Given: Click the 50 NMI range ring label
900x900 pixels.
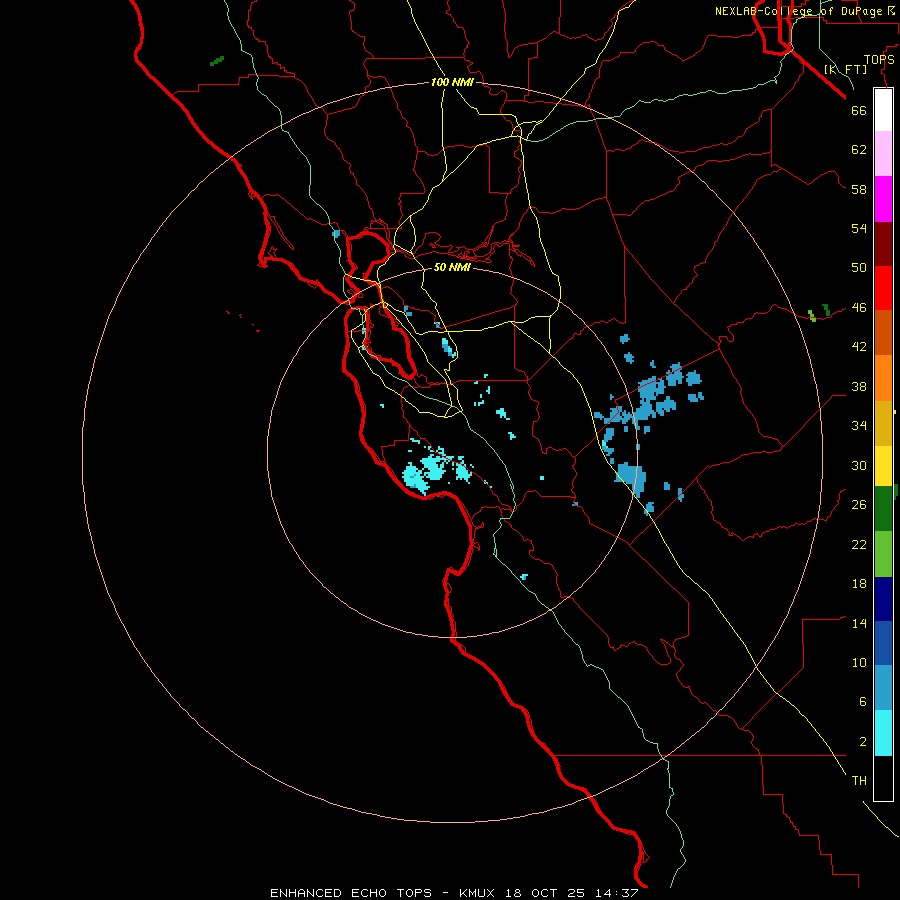Looking at the screenshot, I should click(x=452, y=267).
